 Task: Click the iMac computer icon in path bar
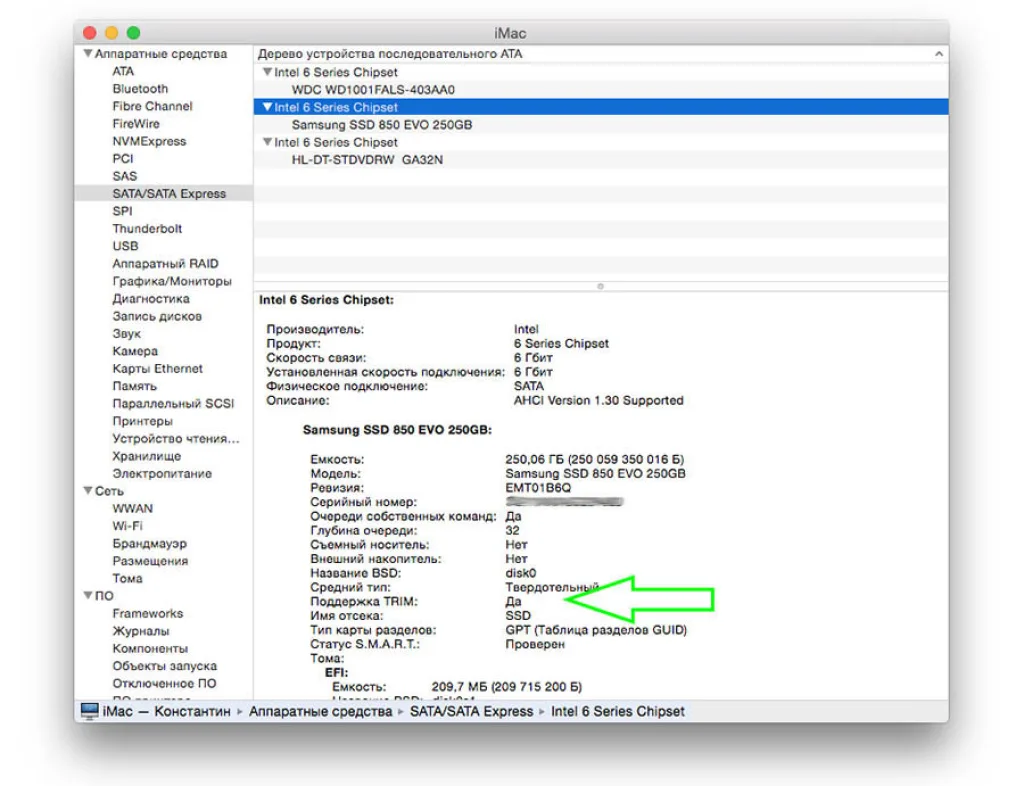89,711
